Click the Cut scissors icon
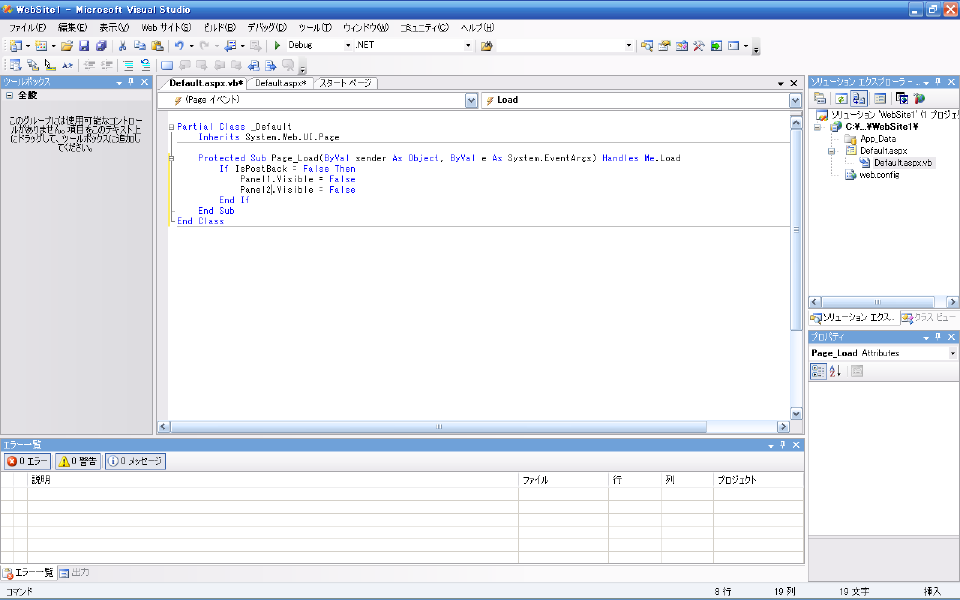This screenshot has height=600, width=960. [x=123, y=46]
